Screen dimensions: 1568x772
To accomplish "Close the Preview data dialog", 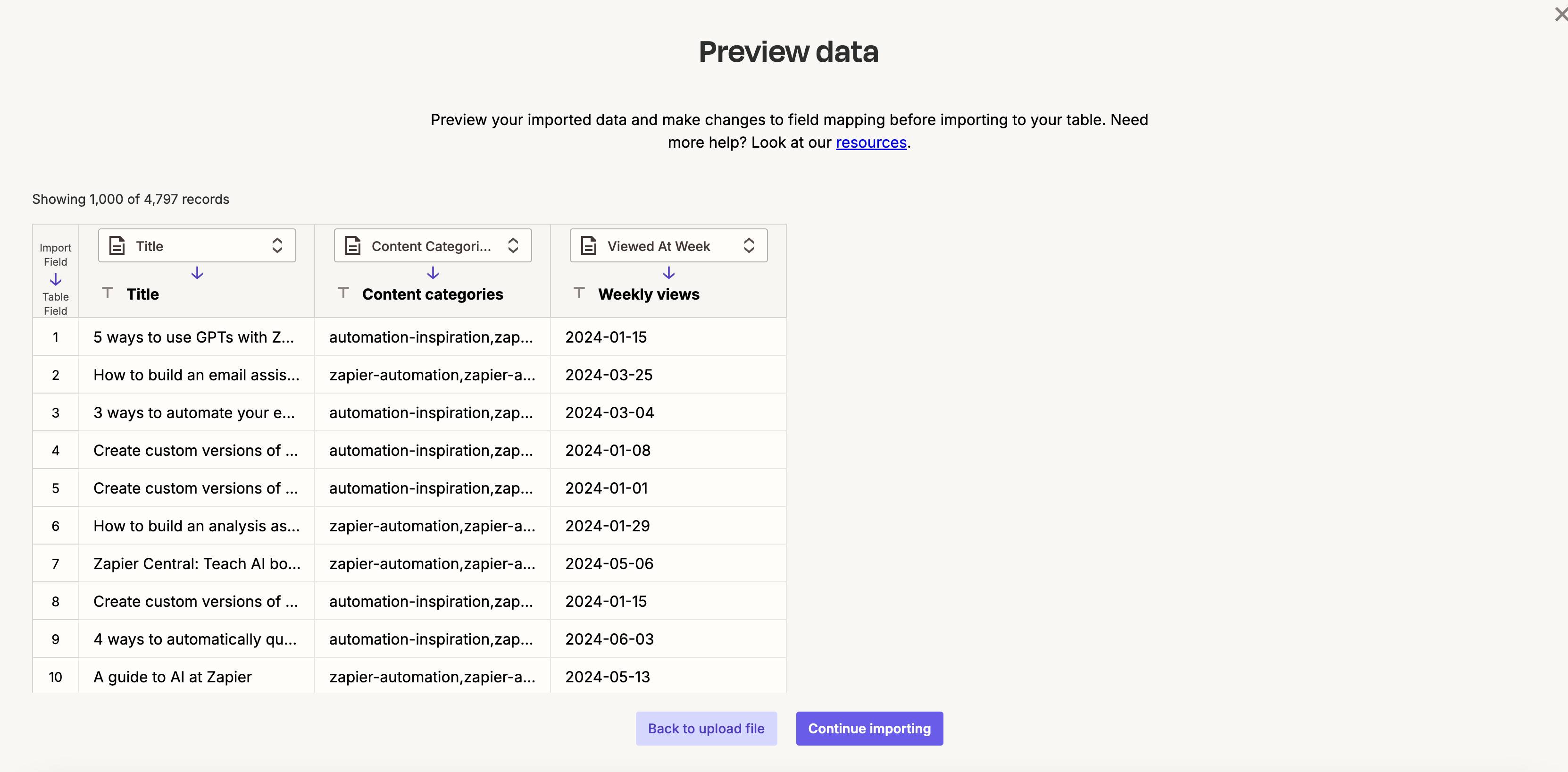I will tap(1561, 13).
